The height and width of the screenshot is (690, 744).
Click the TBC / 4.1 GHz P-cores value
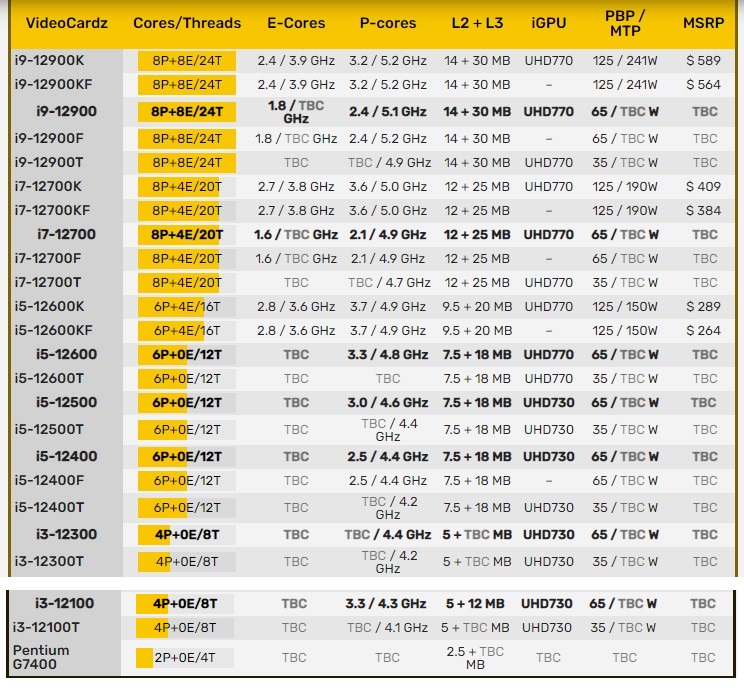(387, 627)
